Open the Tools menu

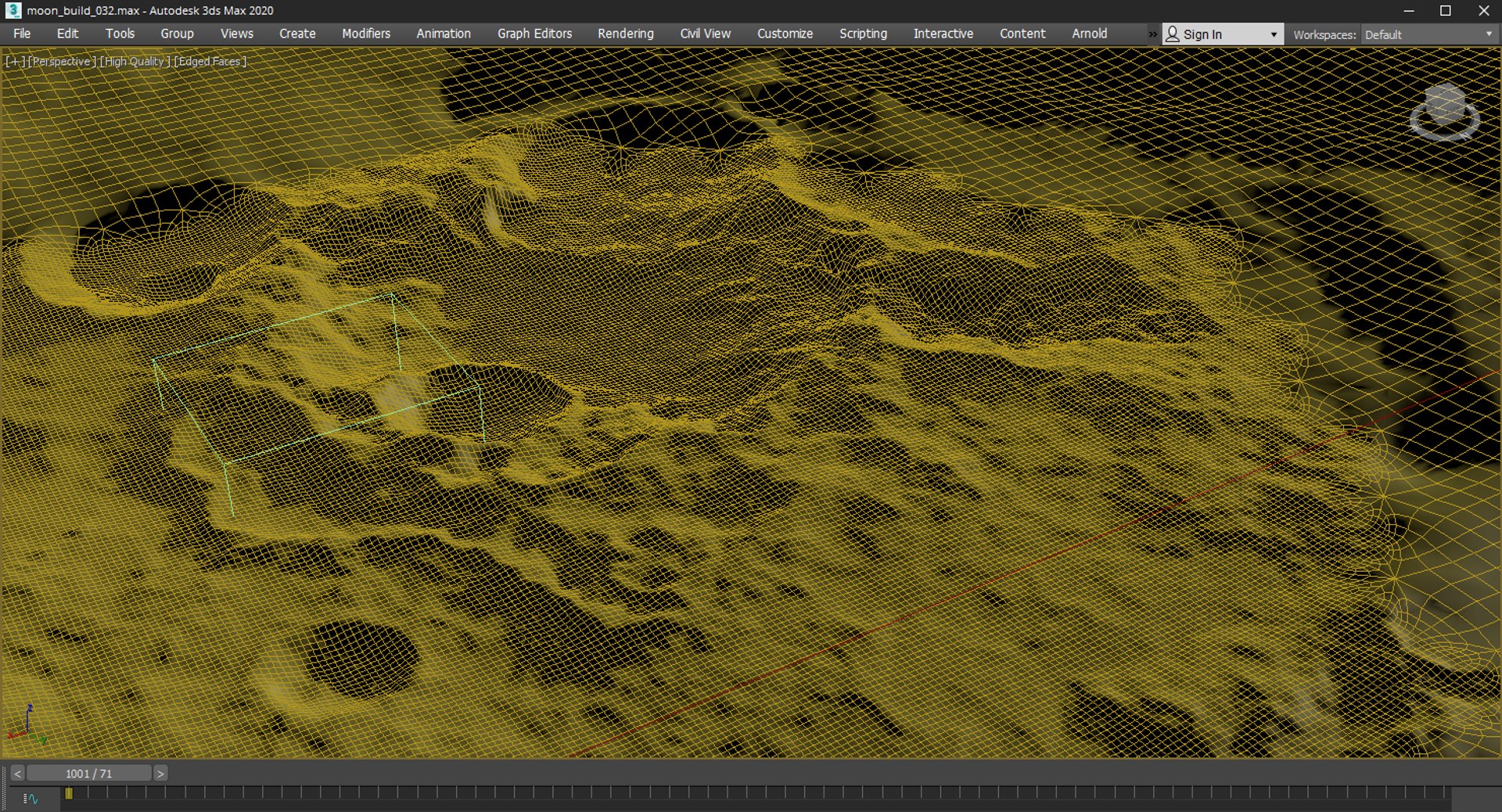(120, 34)
